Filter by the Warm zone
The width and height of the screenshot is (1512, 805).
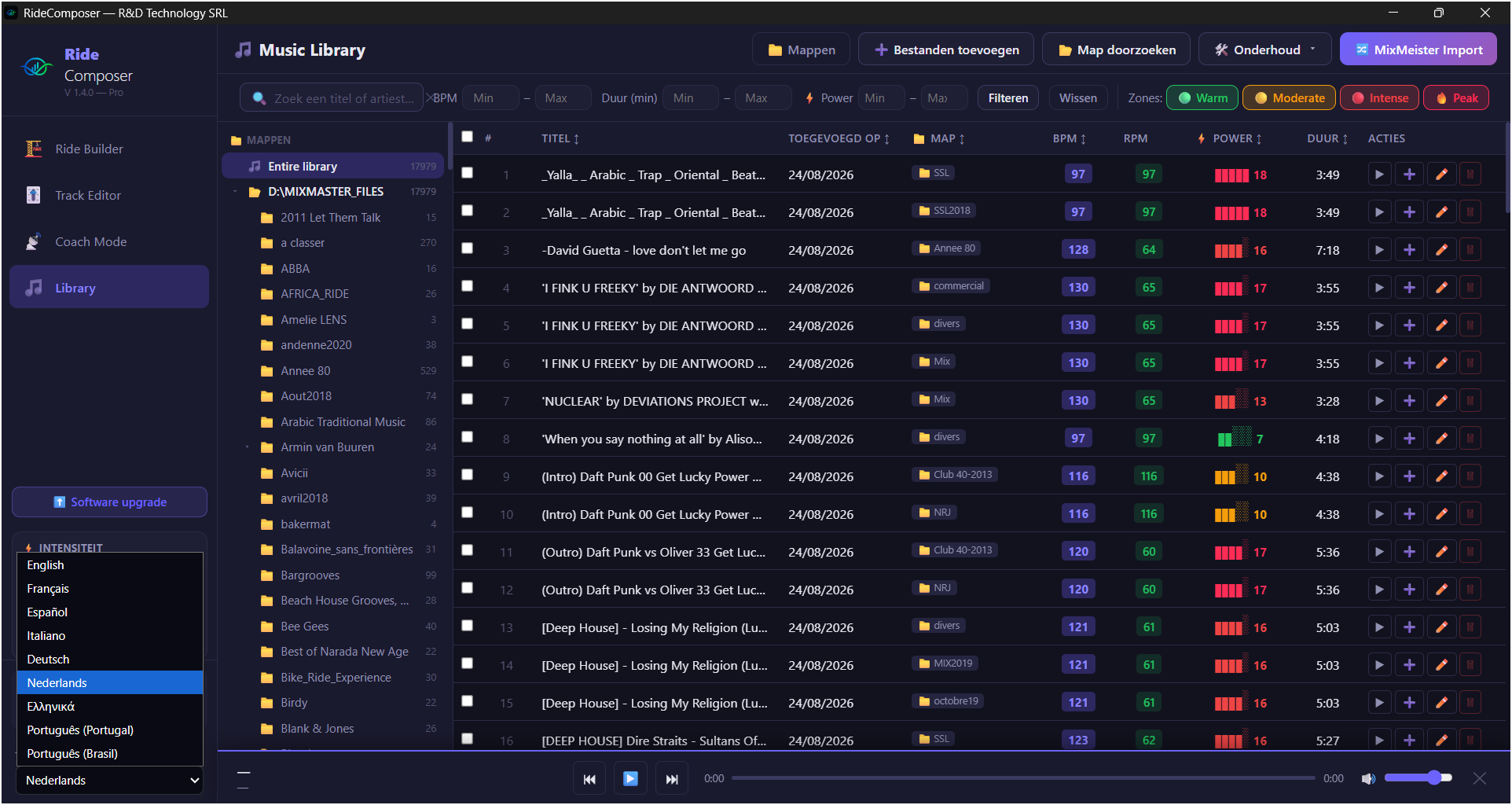1202,98
